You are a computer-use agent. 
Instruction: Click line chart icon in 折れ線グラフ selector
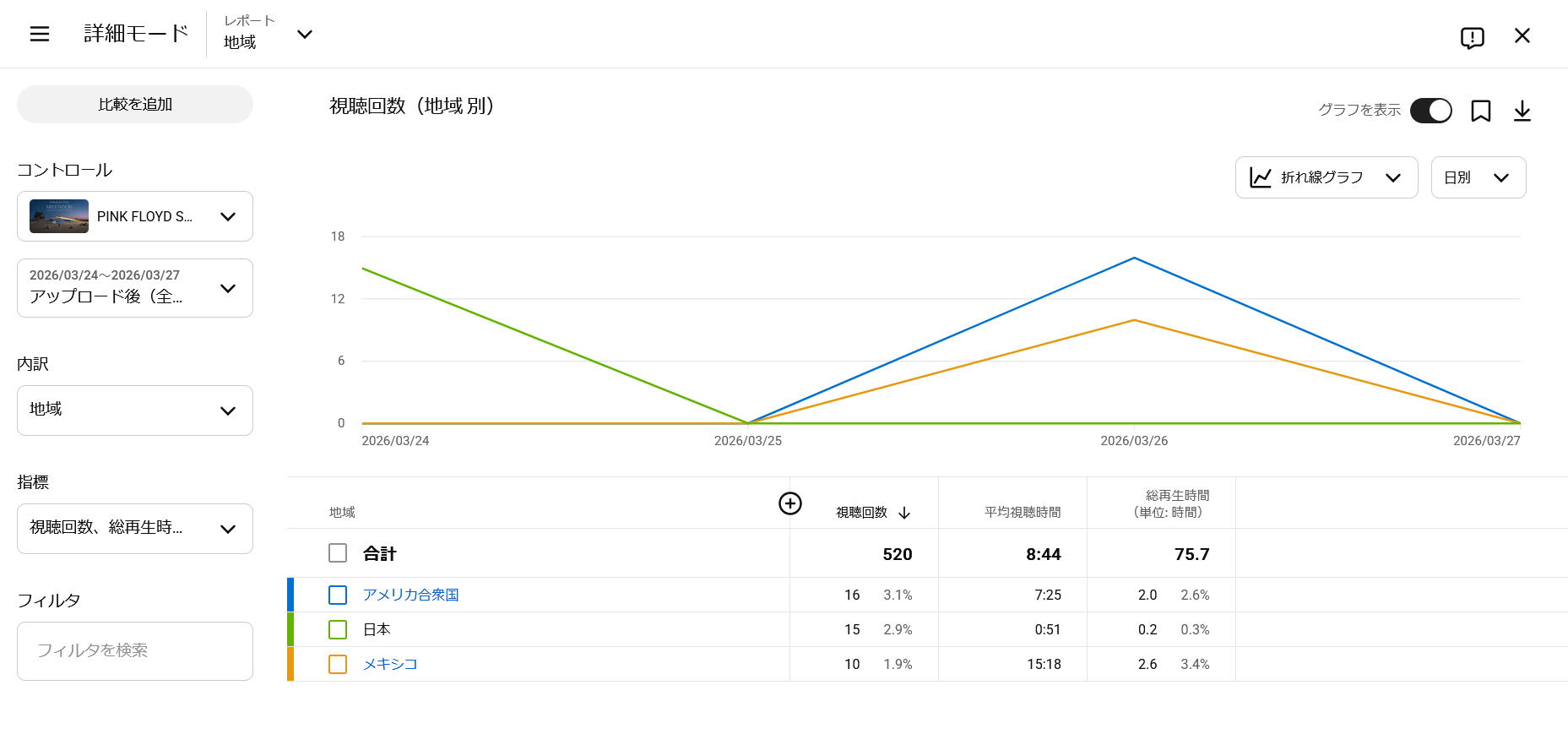(1261, 177)
